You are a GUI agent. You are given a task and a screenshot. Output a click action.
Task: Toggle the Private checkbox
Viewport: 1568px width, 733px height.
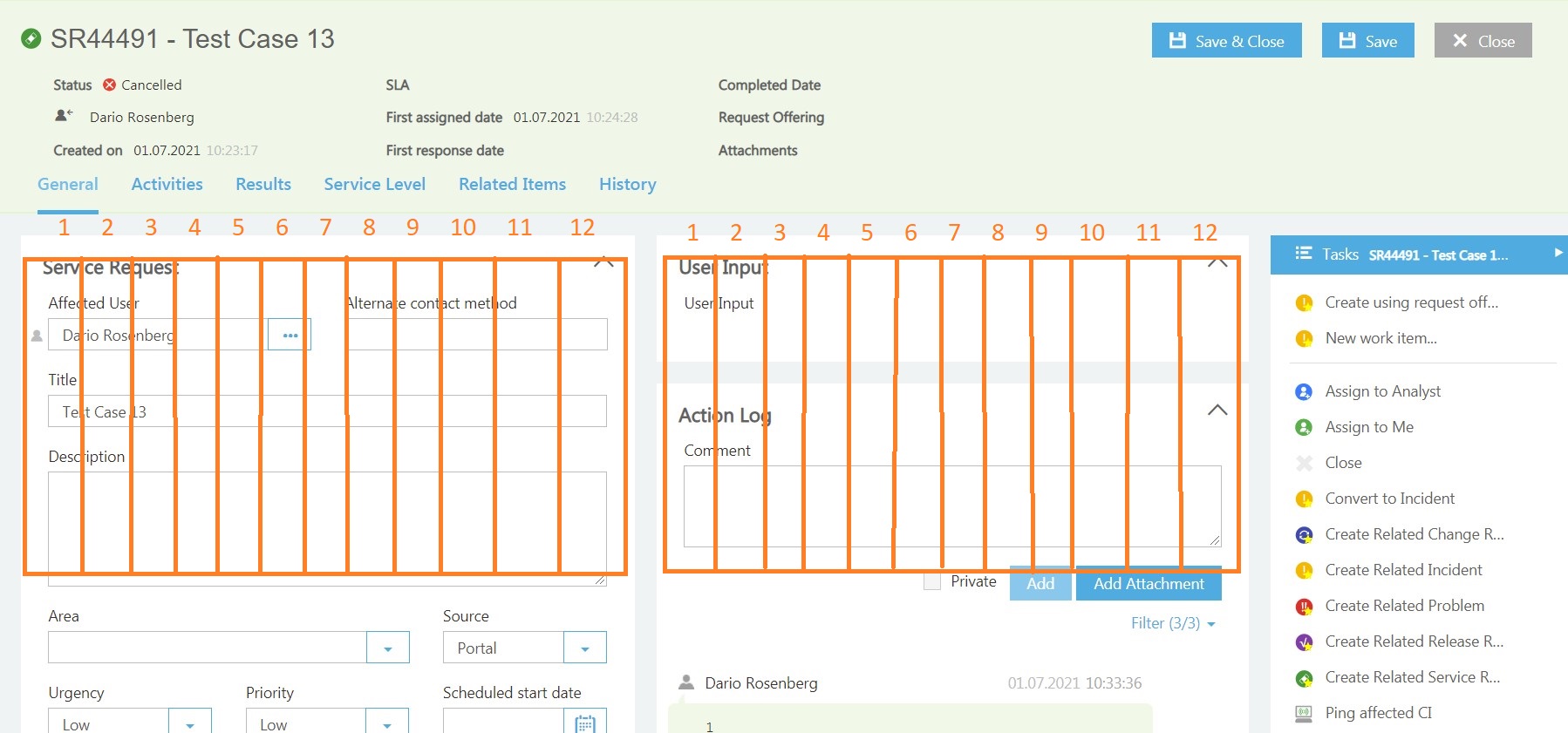932,582
